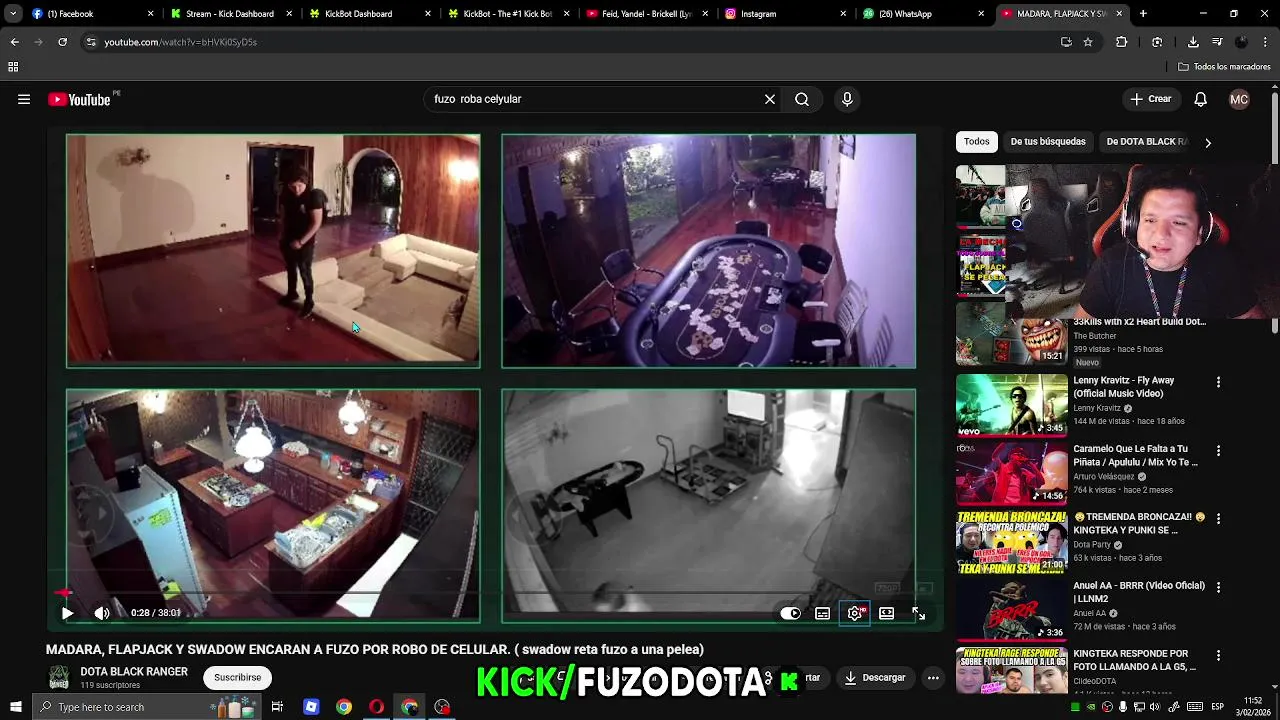Open the Lenny Kravitz - Fly Away thumbnail
This screenshot has width=1280, height=720.
click(x=1011, y=404)
